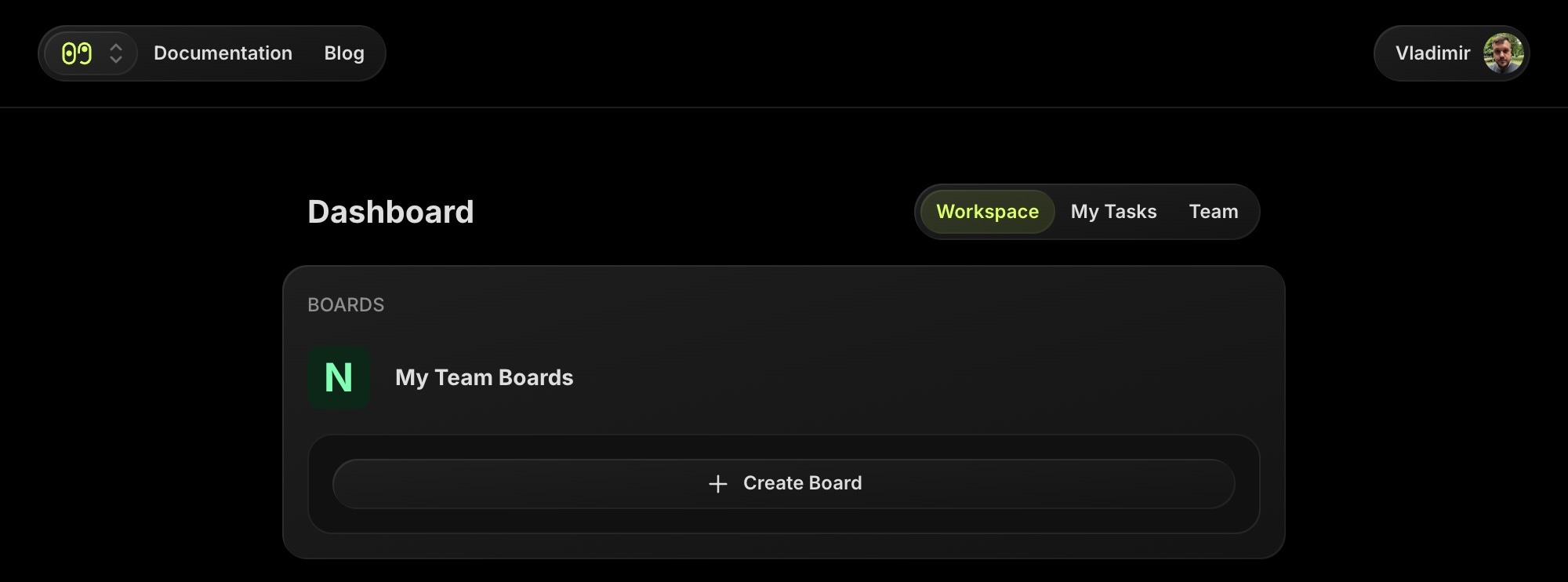The width and height of the screenshot is (1568, 582).
Task: Open workspace switcher up-down chevron
Action: [x=116, y=53]
